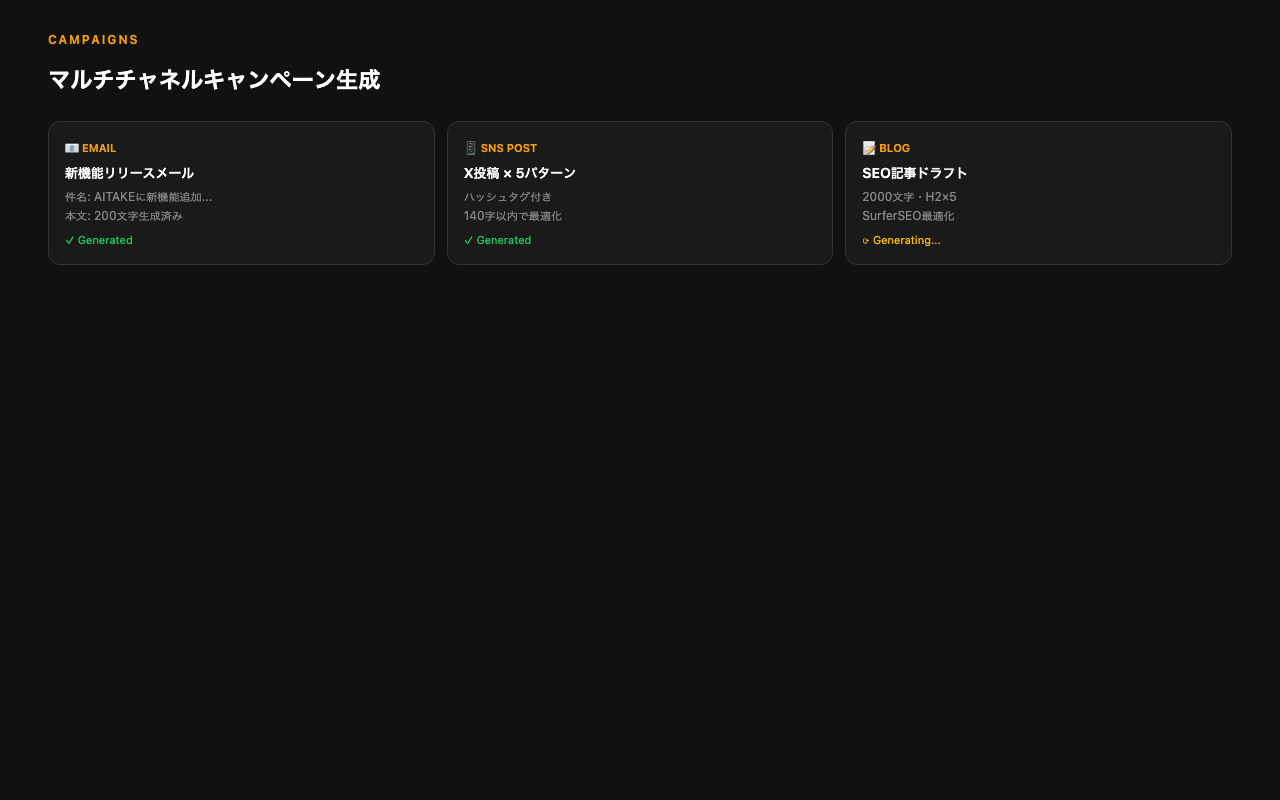Click the マルチチャネルキャンペーン生成 page heading
This screenshot has width=1280, height=800.
point(214,78)
